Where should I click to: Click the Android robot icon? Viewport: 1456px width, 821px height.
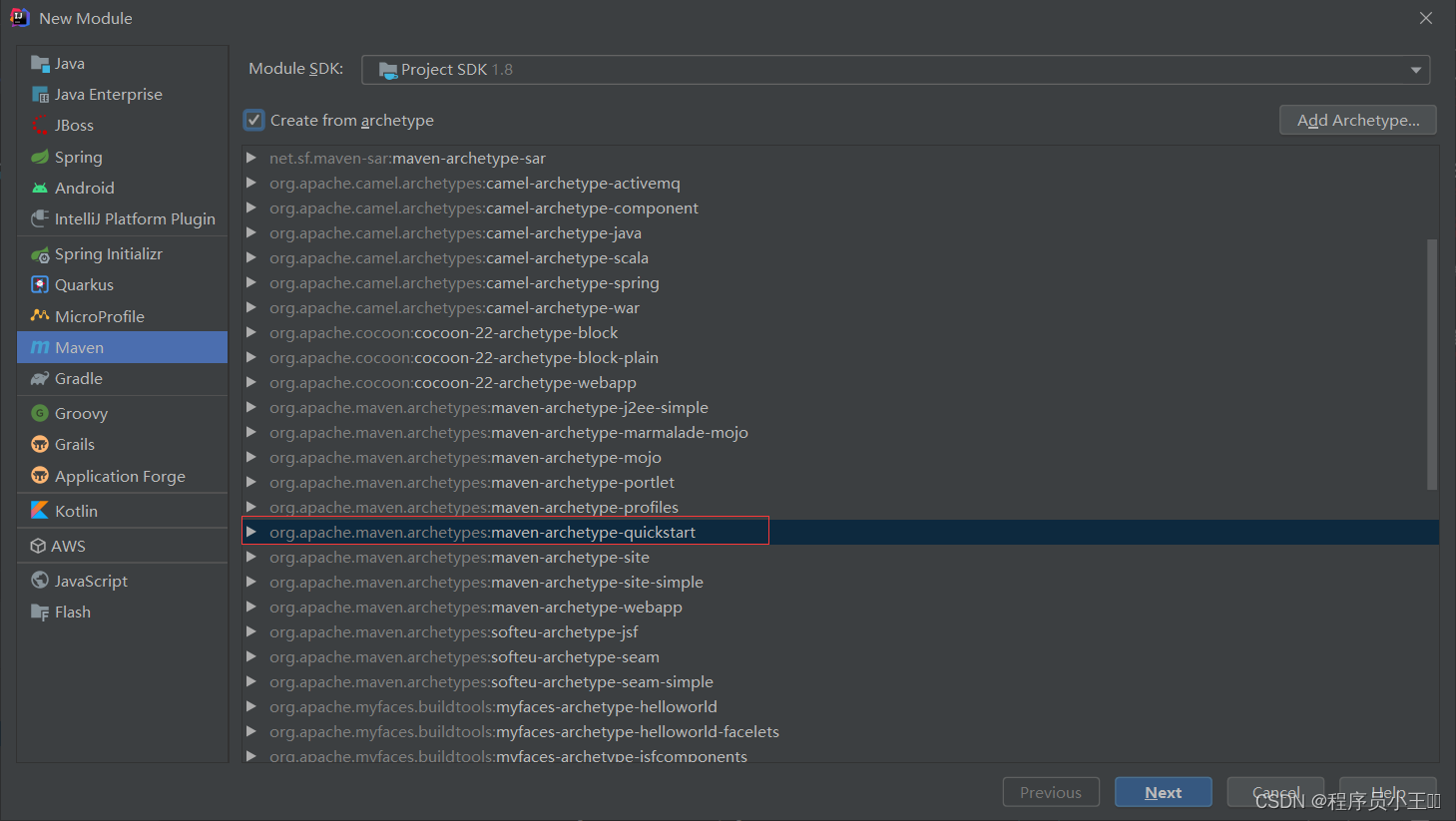point(40,189)
